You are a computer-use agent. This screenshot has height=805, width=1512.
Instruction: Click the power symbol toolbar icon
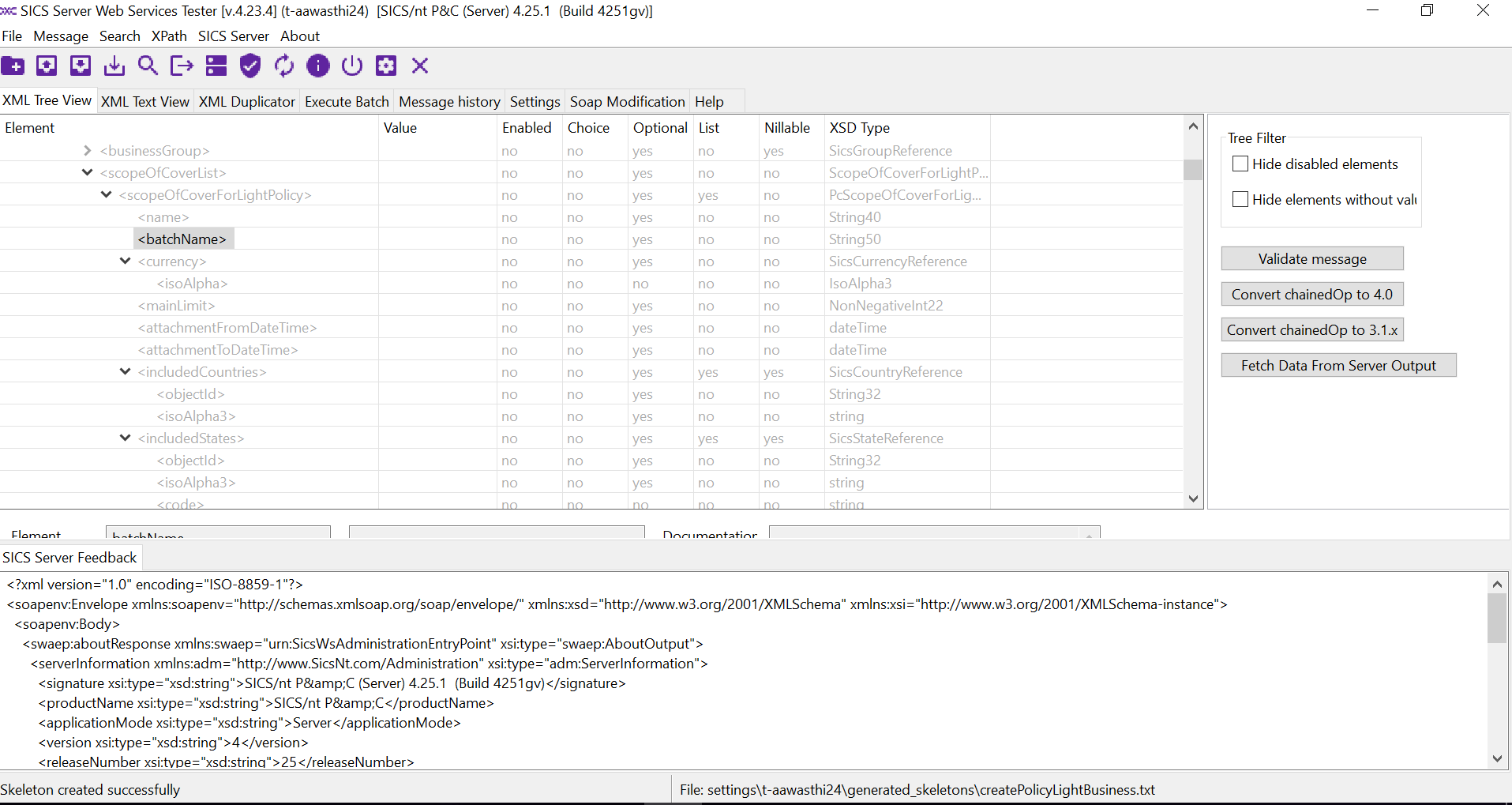[352, 66]
